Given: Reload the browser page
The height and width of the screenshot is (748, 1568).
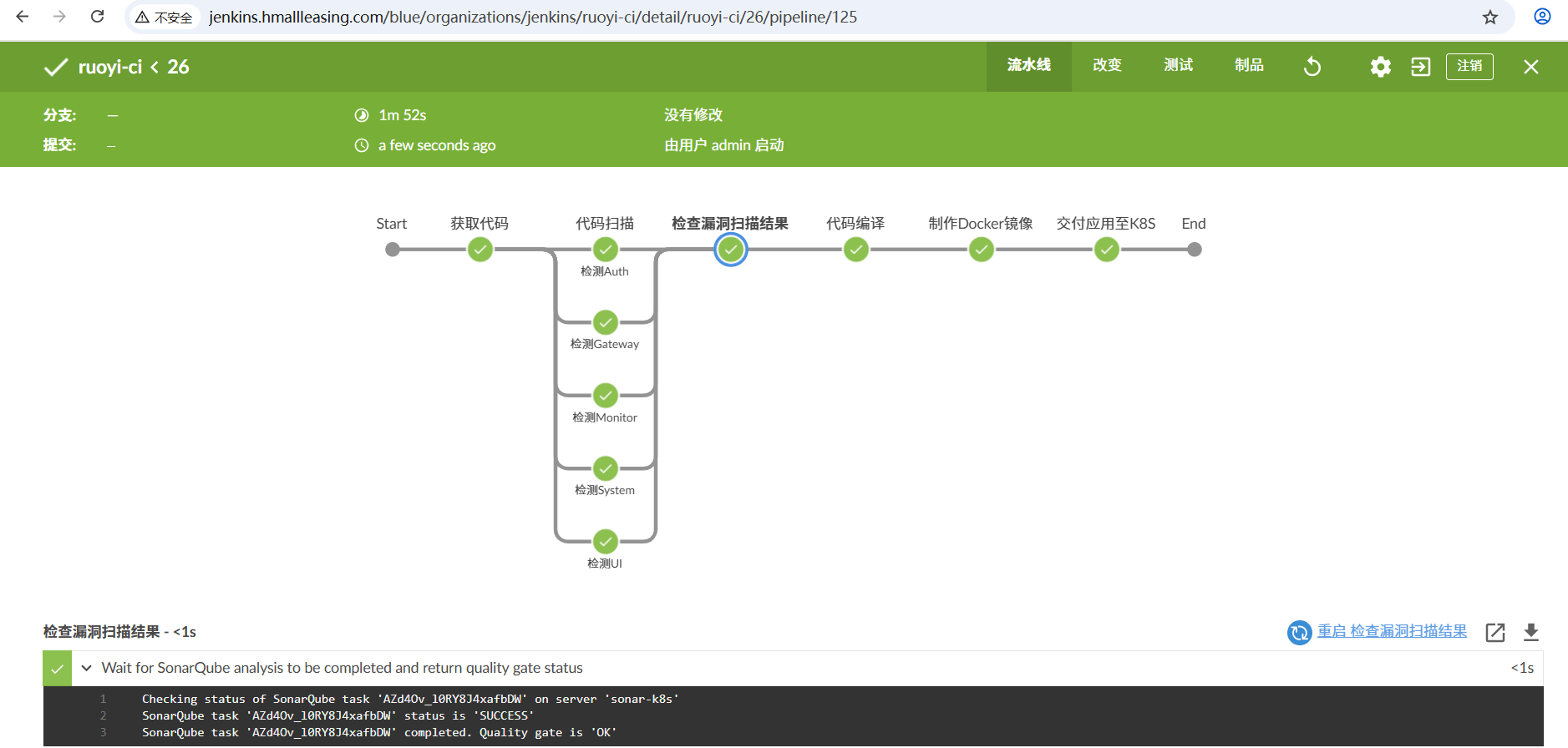Looking at the screenshot, I should point(98,17).
